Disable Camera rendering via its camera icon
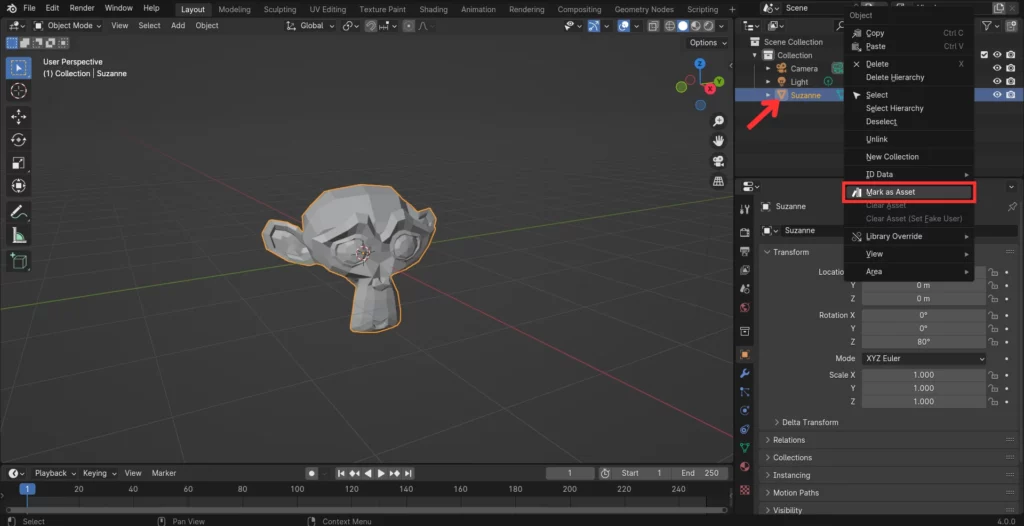The image size is (1024, 526). click(1011, 68)
